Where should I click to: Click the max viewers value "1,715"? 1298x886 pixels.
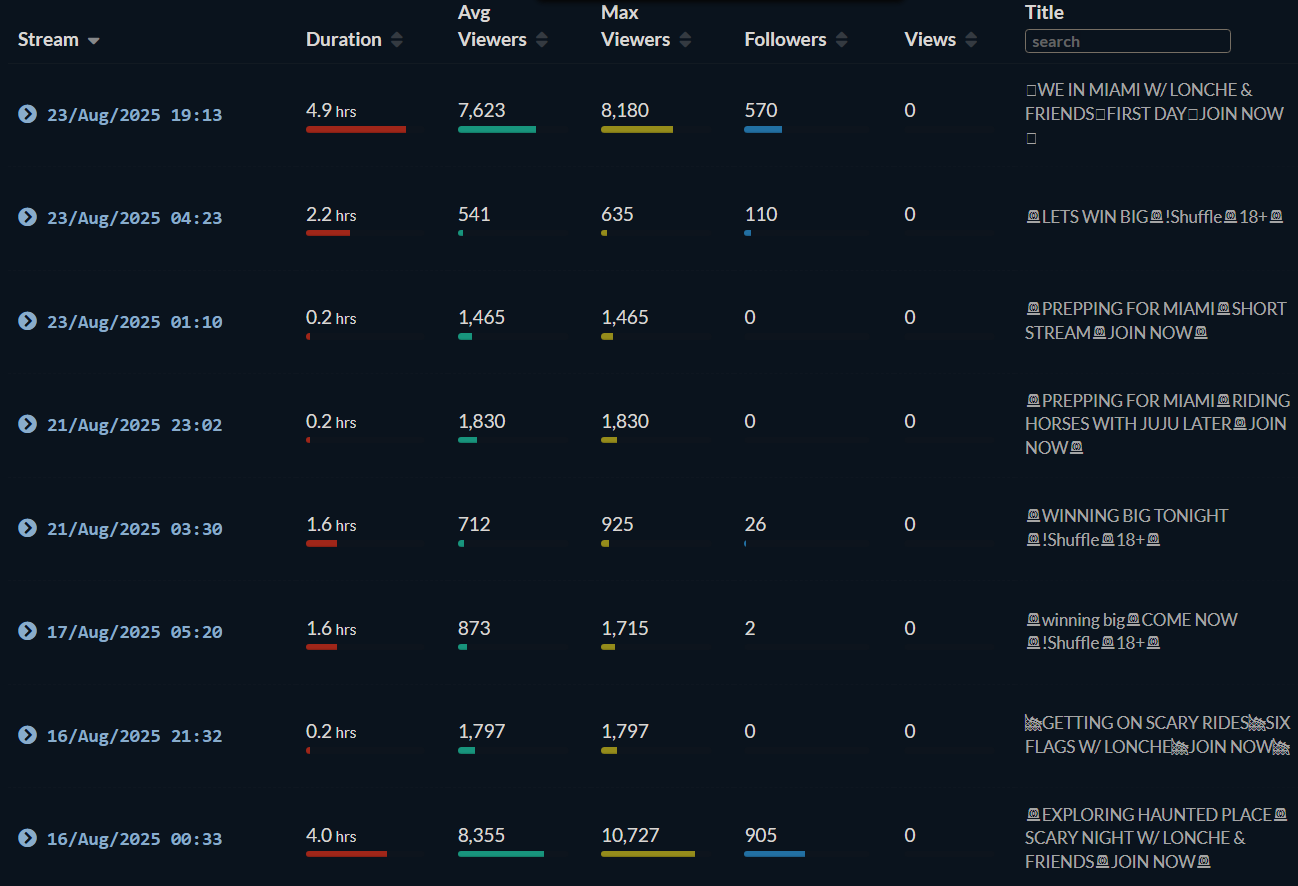click(625, 628)
